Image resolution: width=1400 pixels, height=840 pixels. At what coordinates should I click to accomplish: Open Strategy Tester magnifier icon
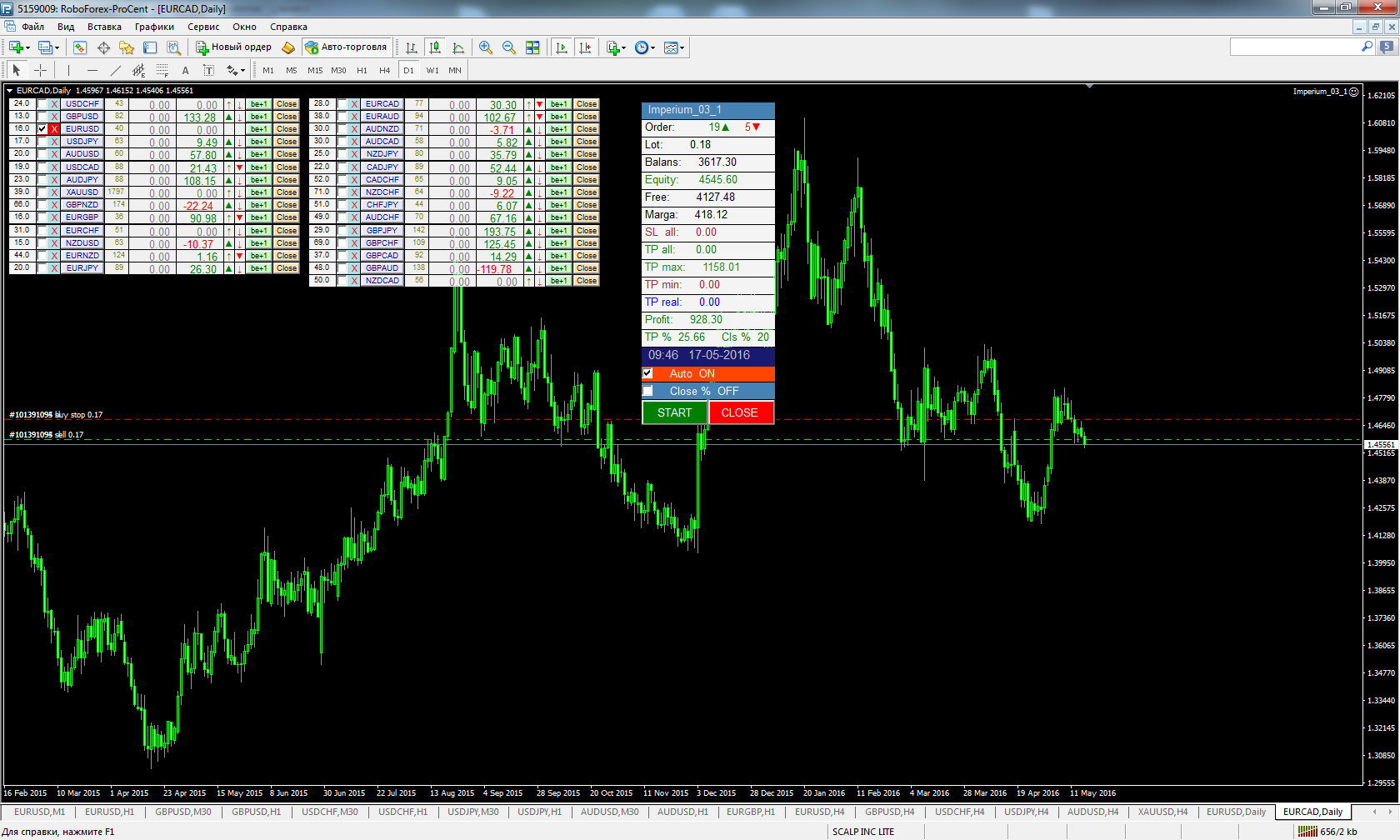[x=173, y=47]
